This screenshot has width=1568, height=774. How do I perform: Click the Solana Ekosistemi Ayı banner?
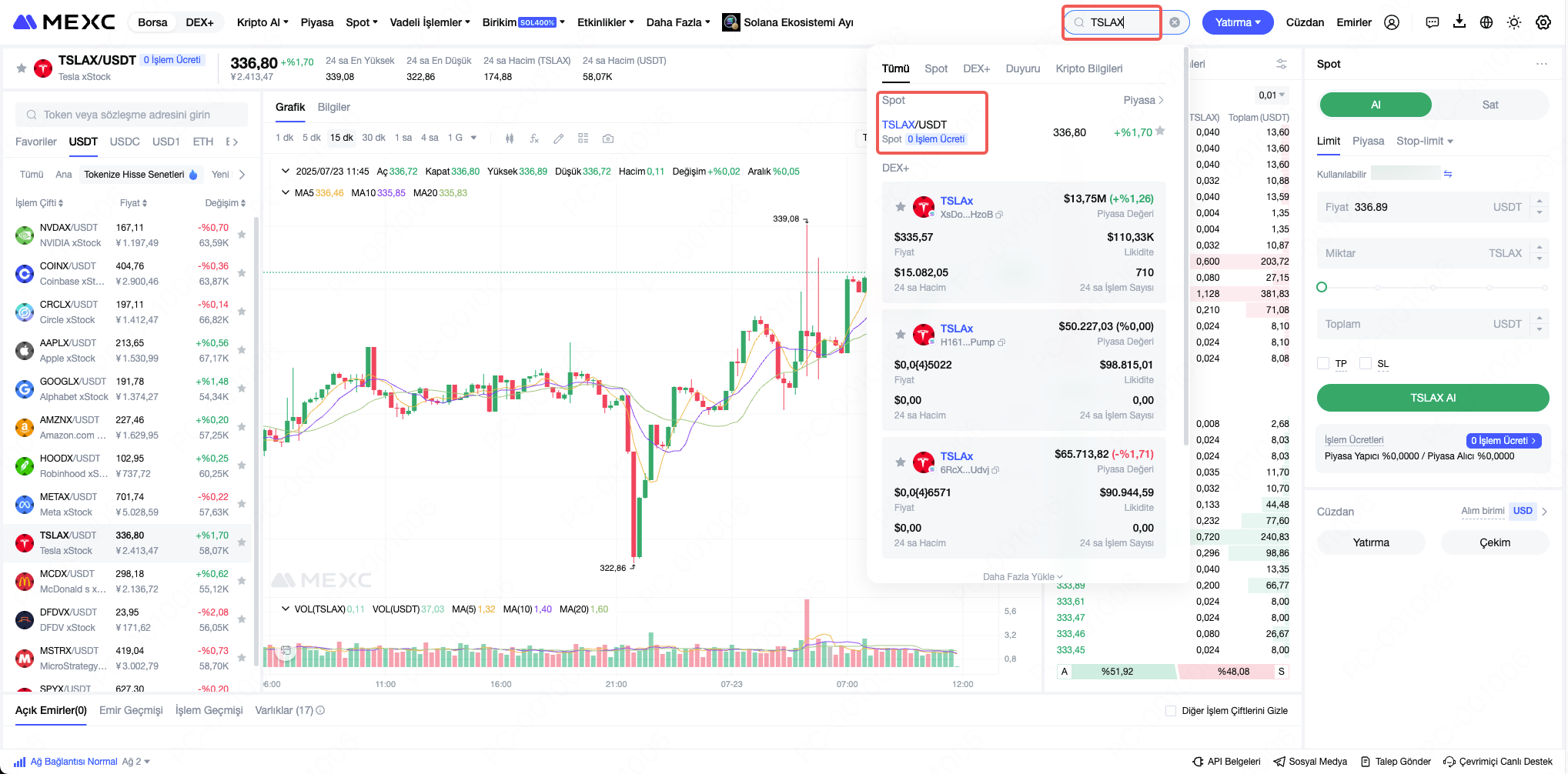788,22
